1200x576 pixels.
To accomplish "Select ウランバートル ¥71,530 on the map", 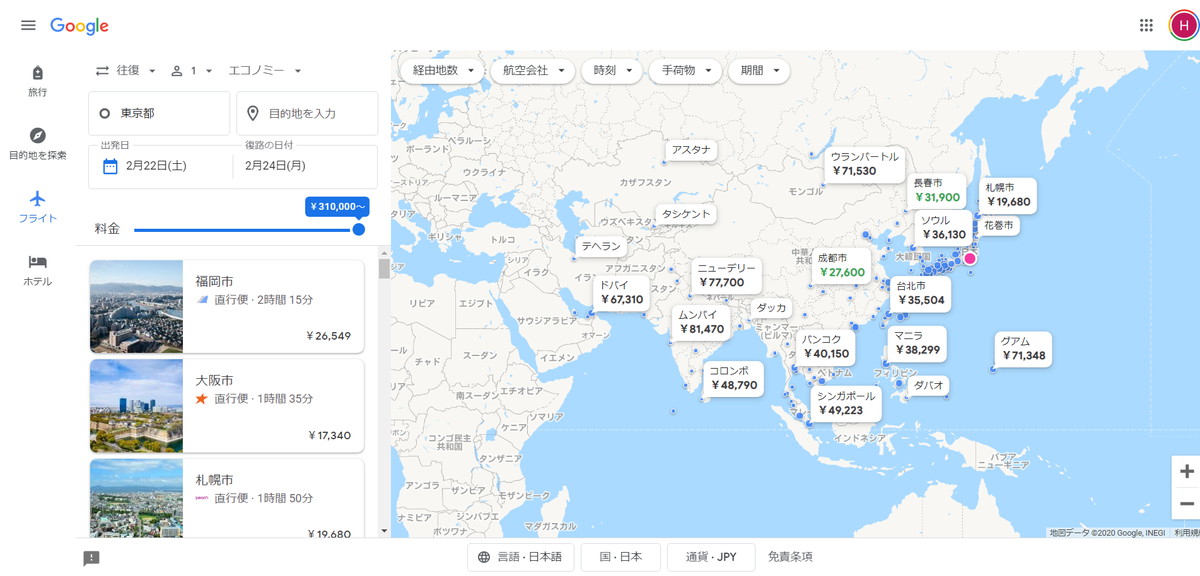I will [865, 164].
